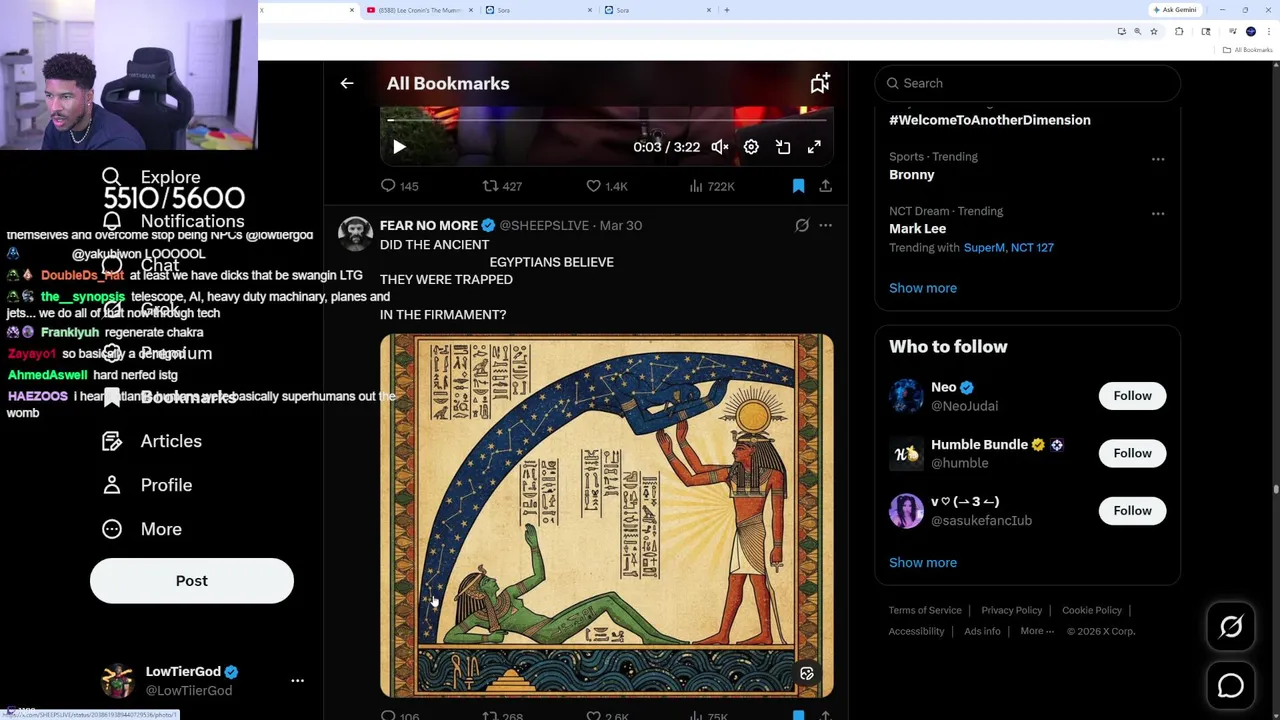Open Terms of Service link
The width and height of the screenshot is (1280, 720).
[925, 610]
